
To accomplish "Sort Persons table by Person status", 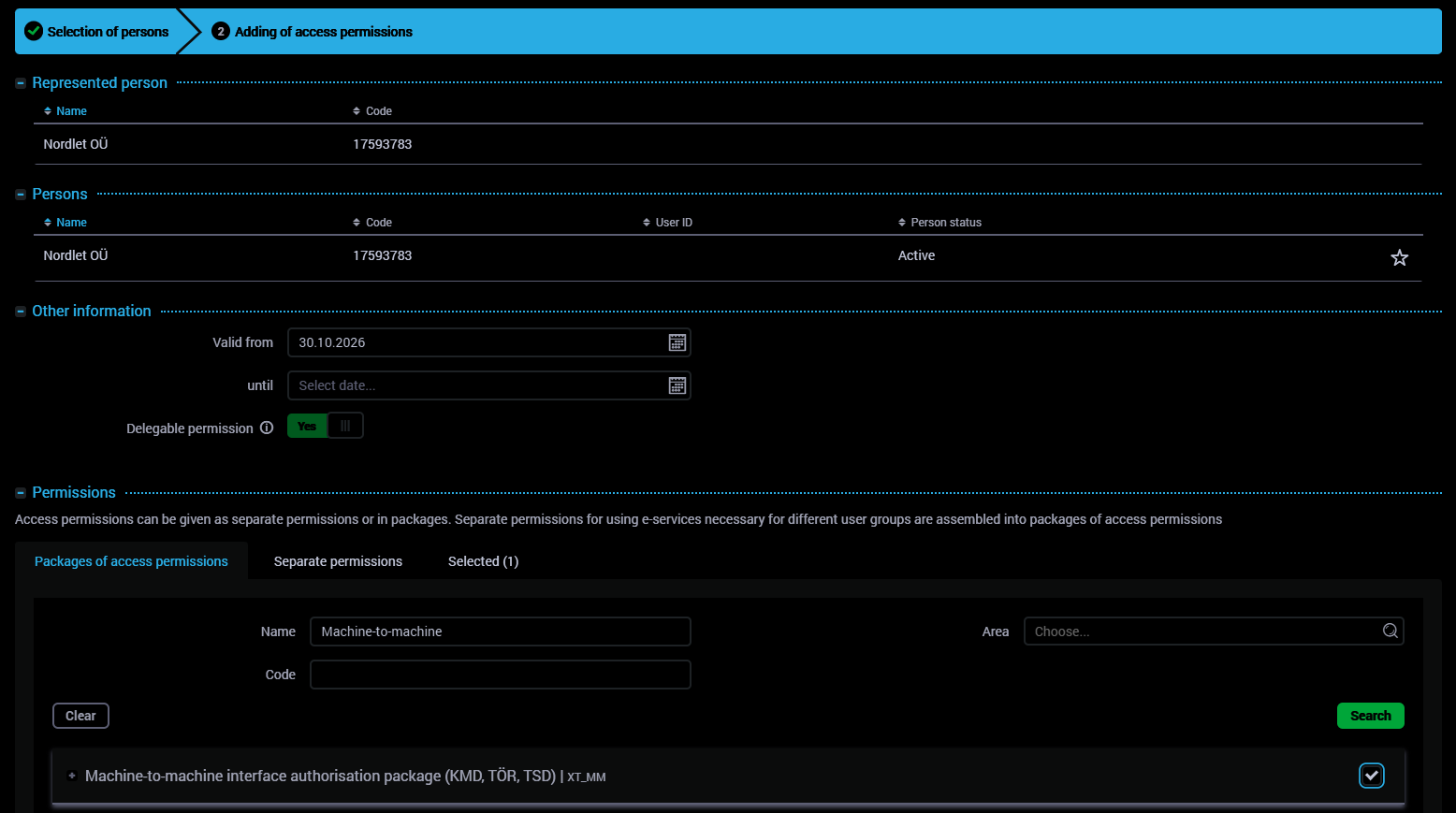I will pos(940,222).
